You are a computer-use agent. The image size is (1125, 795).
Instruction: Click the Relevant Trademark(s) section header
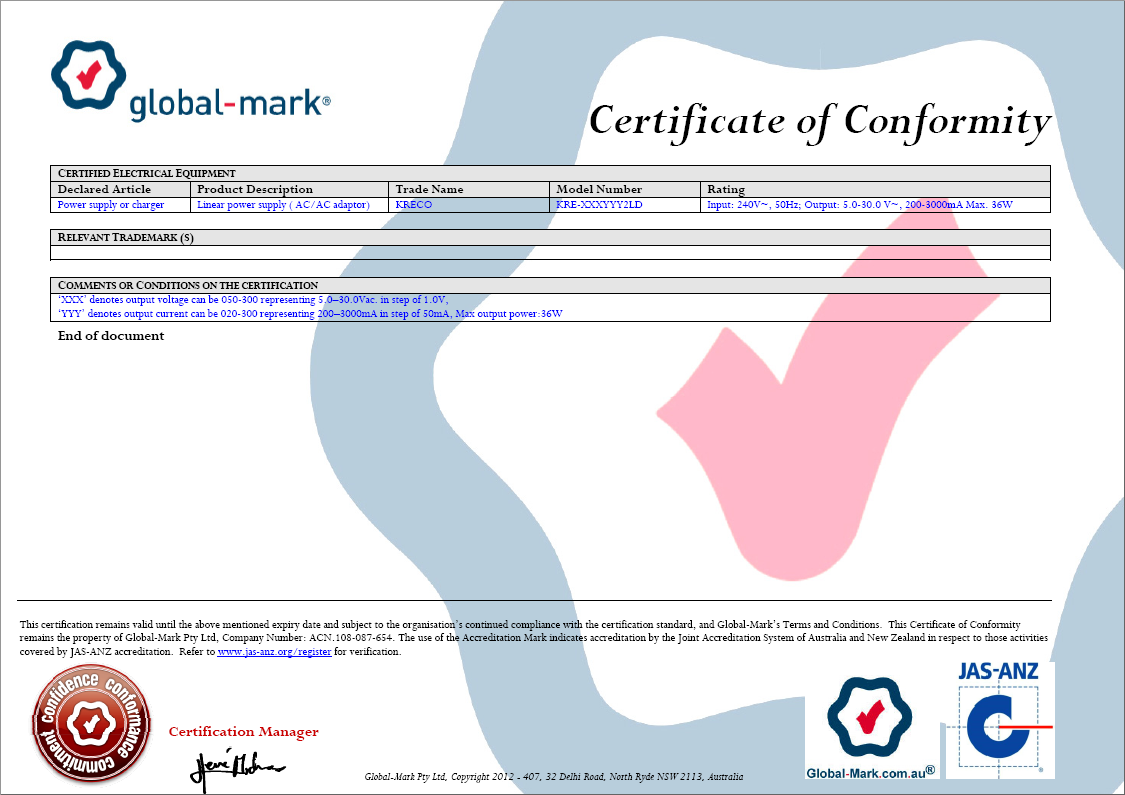tap(126, 238)
